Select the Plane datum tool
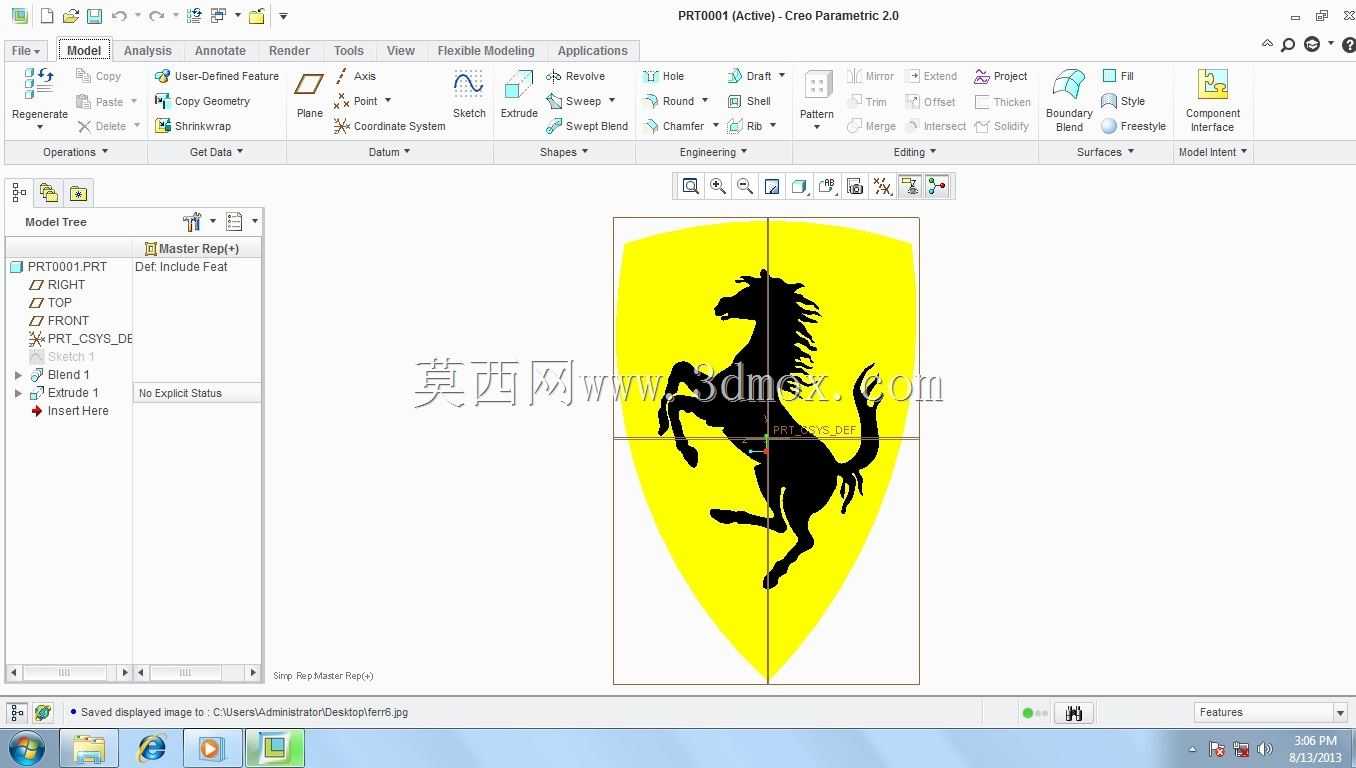 (309, 85)
